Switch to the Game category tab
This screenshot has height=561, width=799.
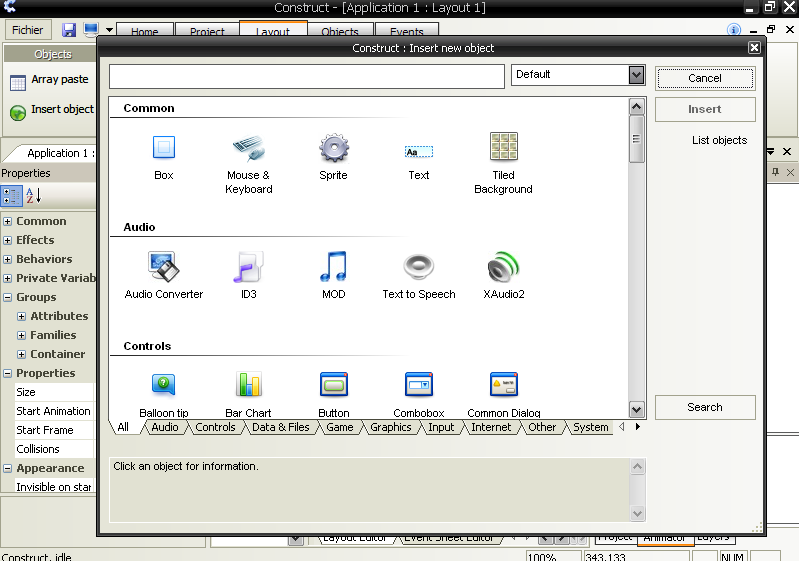click(340, 427)
